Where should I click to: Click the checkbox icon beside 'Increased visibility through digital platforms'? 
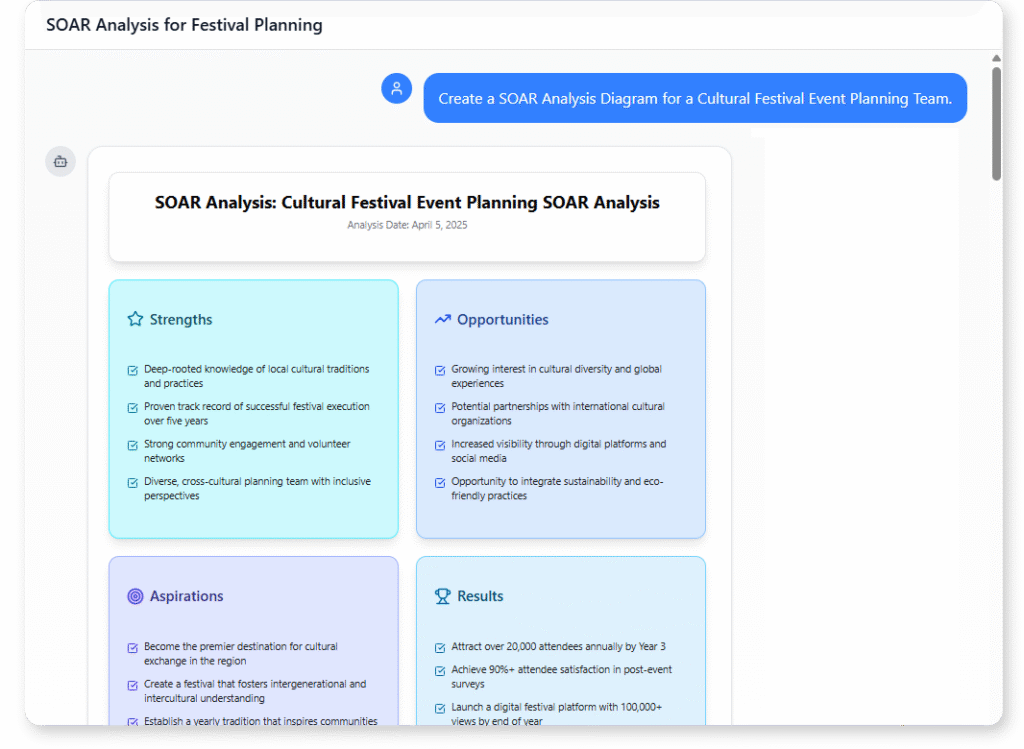click(439, 445)
